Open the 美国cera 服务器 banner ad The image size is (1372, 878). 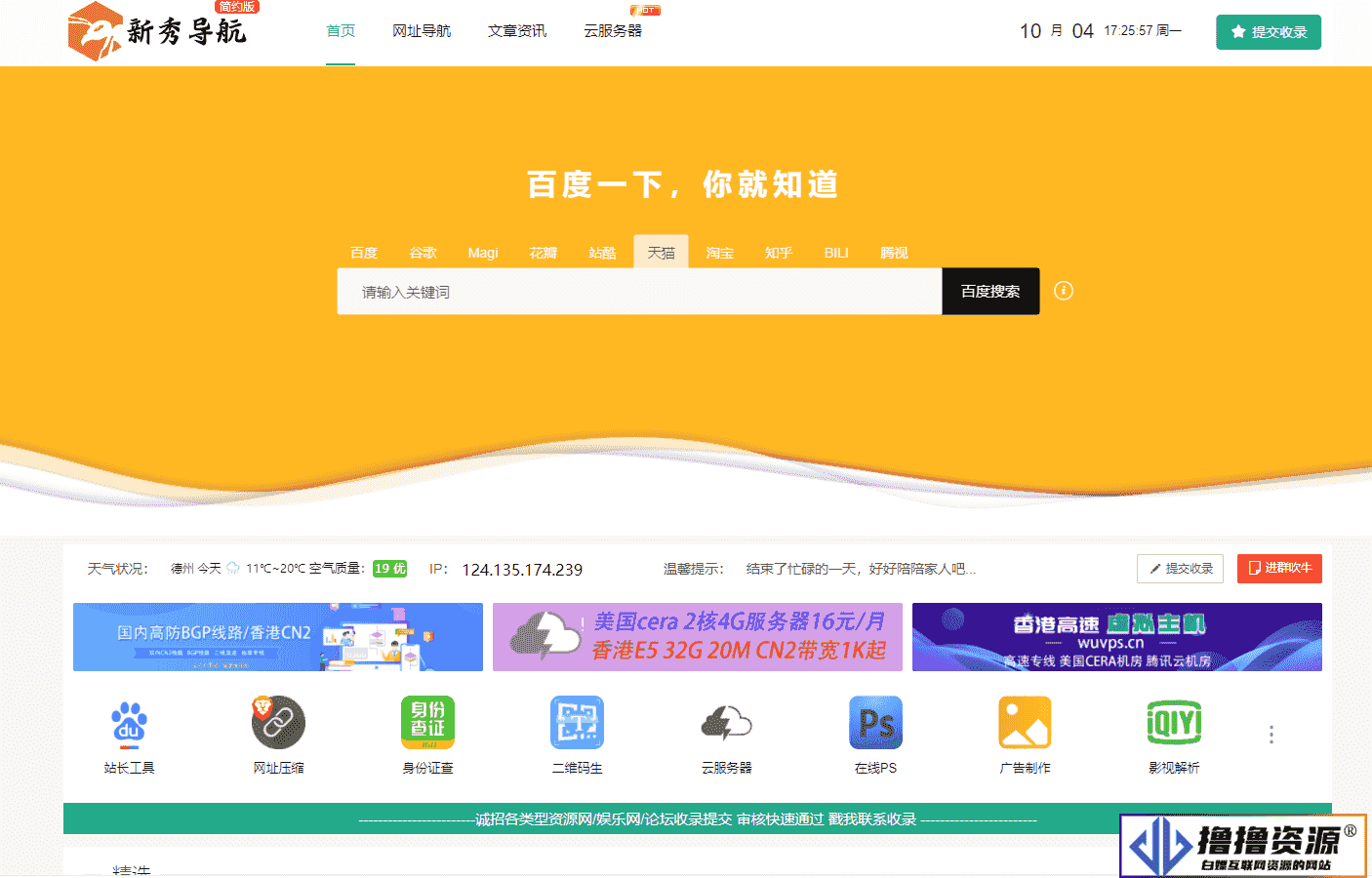click(x=698, y=637)
